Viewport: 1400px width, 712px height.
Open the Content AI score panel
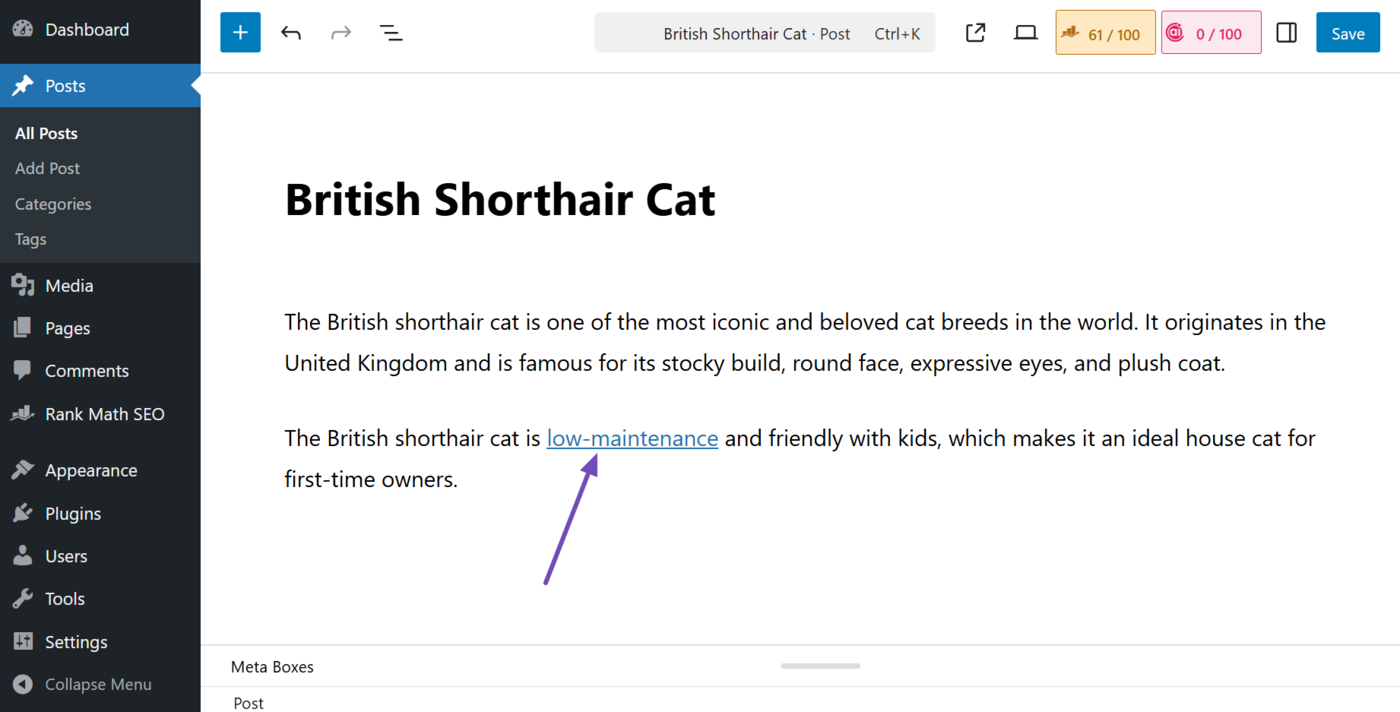pyautogui.click(x=1210, y=32)
